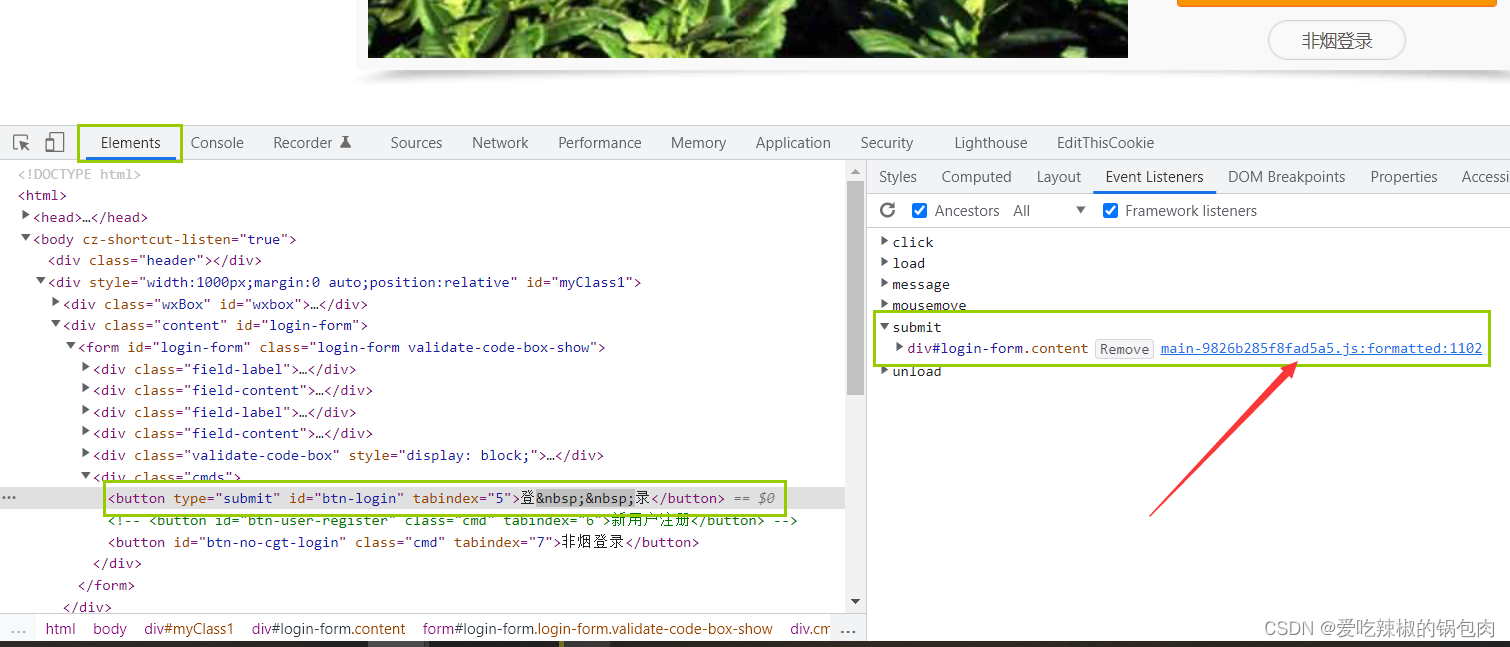Switch to the Memory tab
The height and width of the screenshot is (647, 1510).
pyautogui.click(x=698, y=143)
